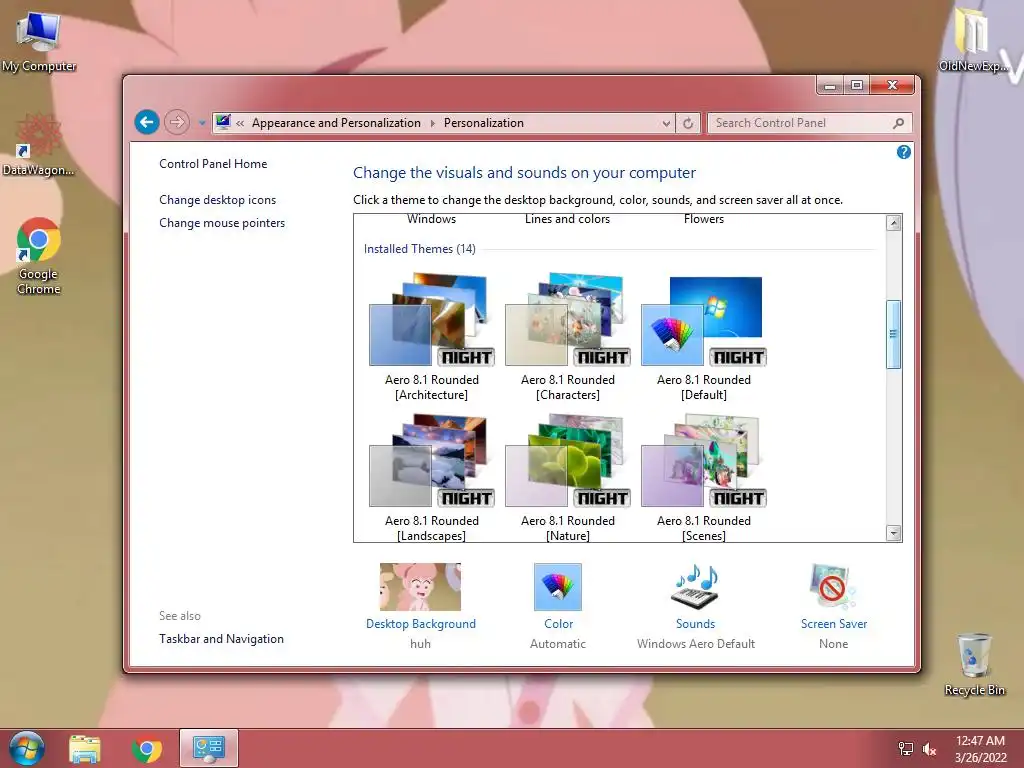This screenshot has width=1024, height=768.
Task: Click the search magnifier icon
Action: coord(899,123)
